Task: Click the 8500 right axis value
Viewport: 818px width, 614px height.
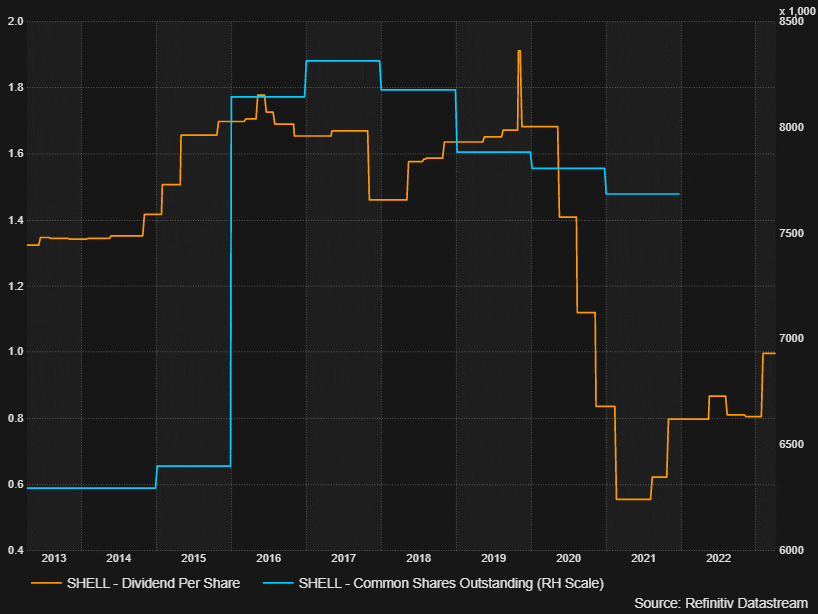Action: tap(791, 21)
